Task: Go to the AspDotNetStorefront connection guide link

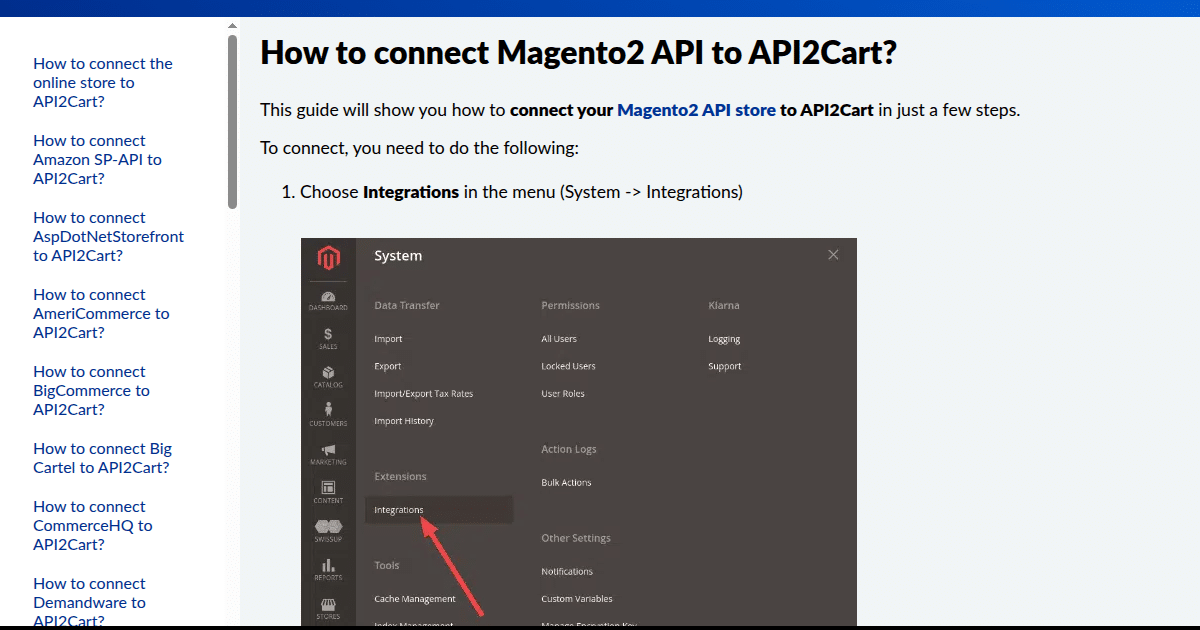Action: coord(108,237)
